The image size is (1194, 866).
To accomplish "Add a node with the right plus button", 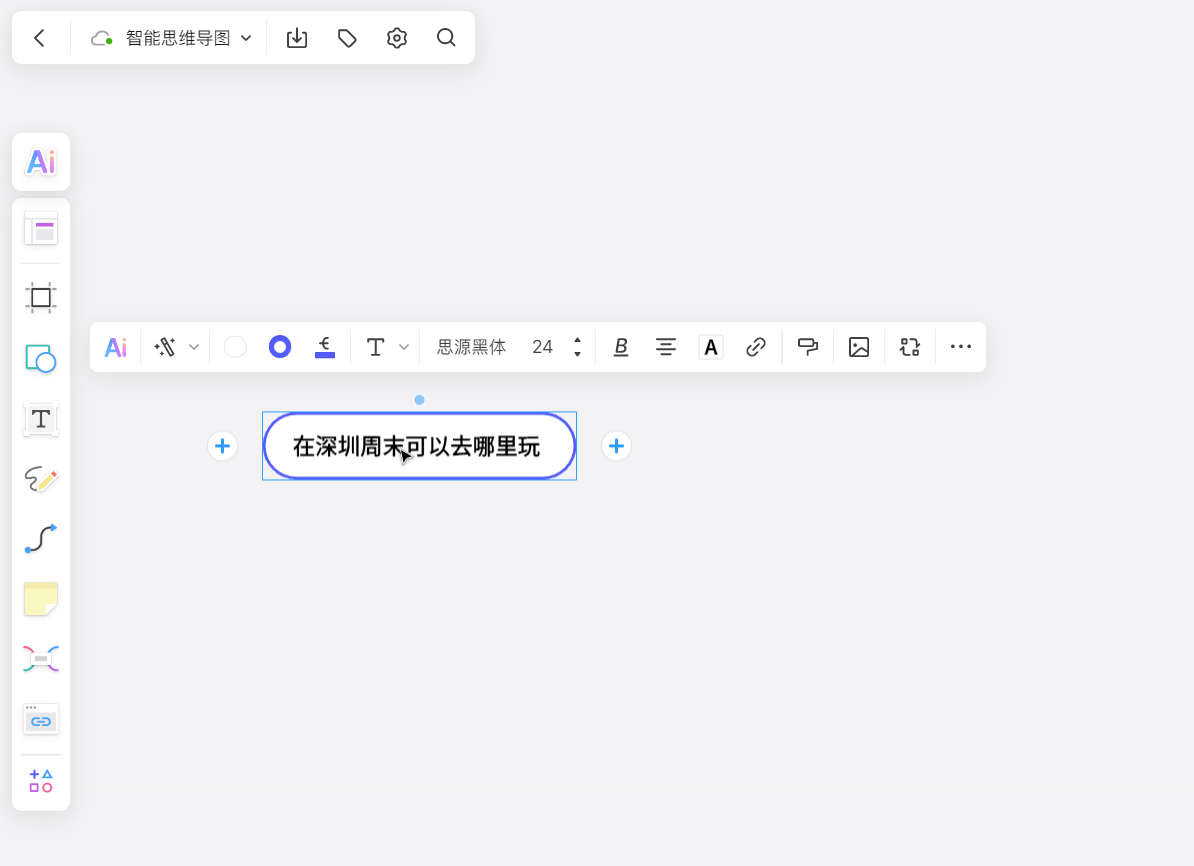I will tap(617, 446).
